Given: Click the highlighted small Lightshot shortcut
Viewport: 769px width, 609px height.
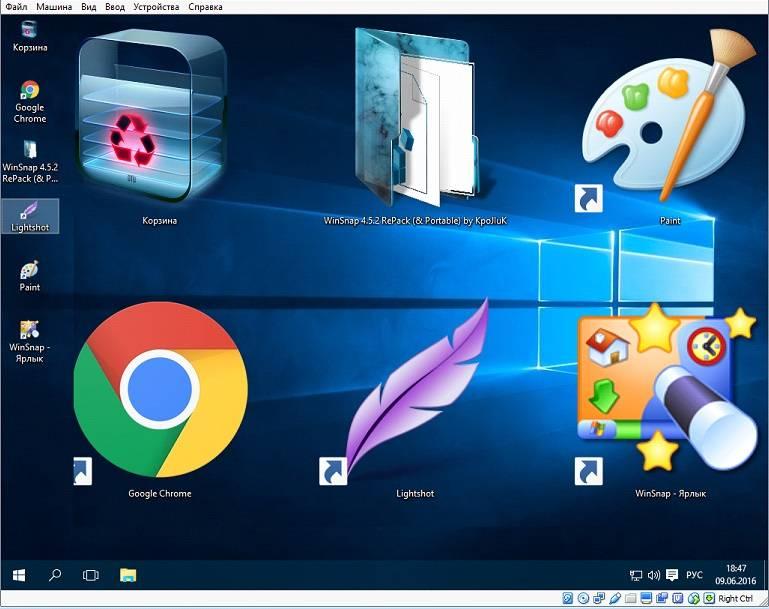Looking at the screenshot, I should tap(29, 216).
